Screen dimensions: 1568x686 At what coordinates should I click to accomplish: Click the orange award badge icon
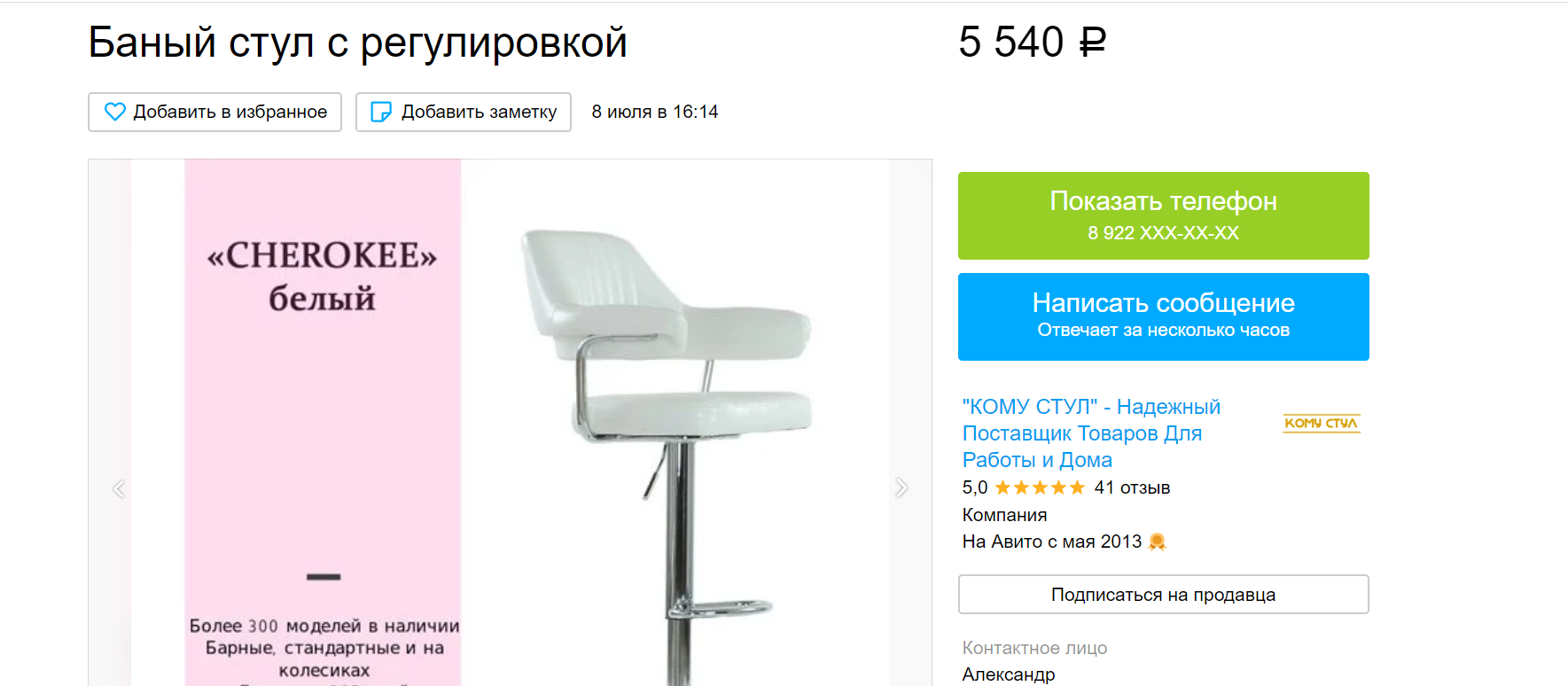1157,542
